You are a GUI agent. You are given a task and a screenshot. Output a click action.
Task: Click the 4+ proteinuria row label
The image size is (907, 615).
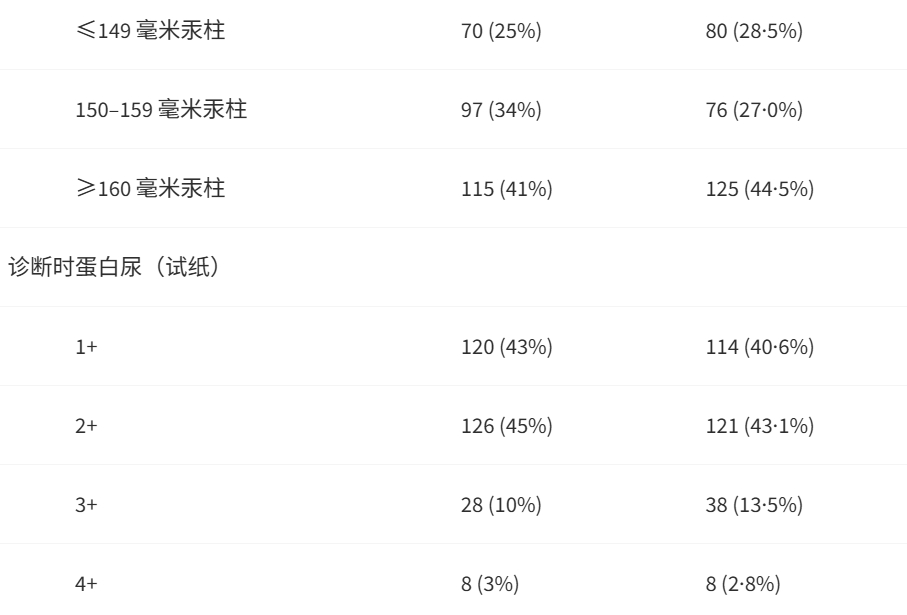click(x=86, y=583)
